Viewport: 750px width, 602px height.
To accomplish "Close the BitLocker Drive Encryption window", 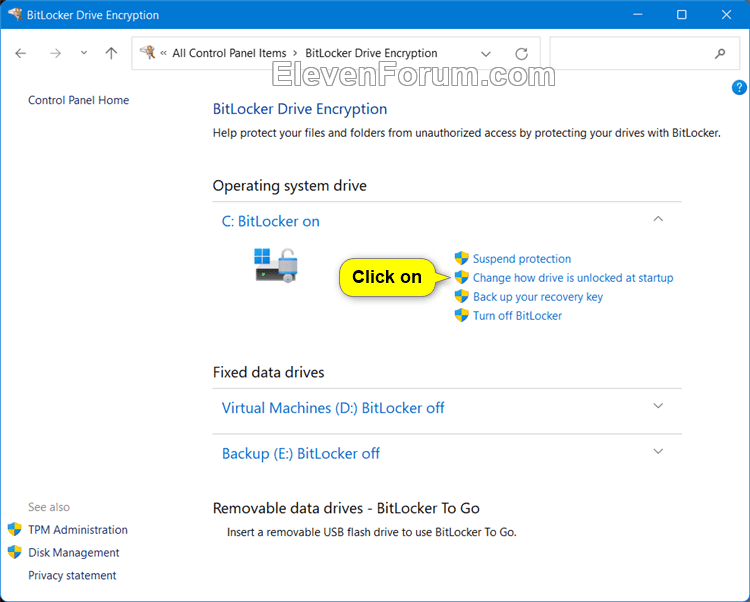I will click(726, 15).
